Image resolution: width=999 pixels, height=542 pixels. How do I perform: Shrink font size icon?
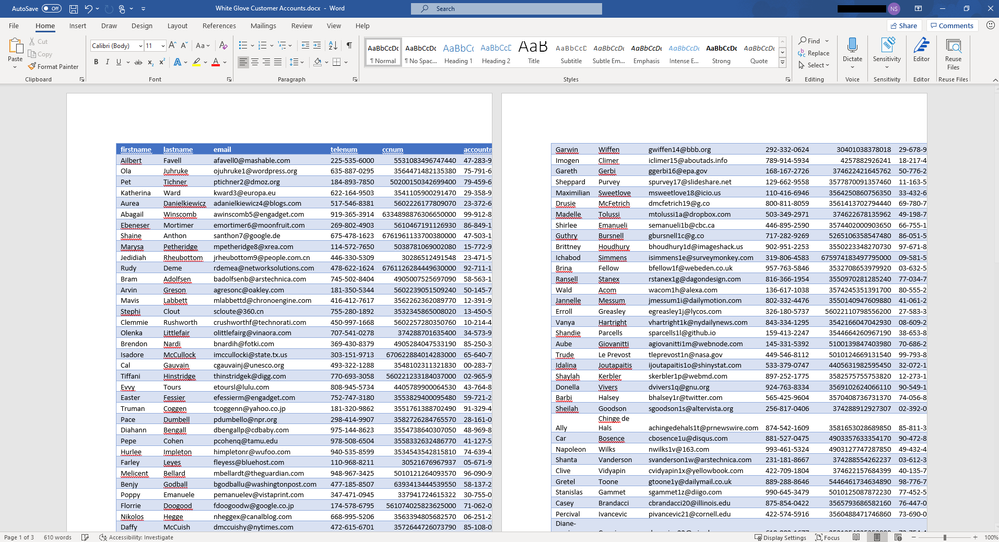pos(183,46)
